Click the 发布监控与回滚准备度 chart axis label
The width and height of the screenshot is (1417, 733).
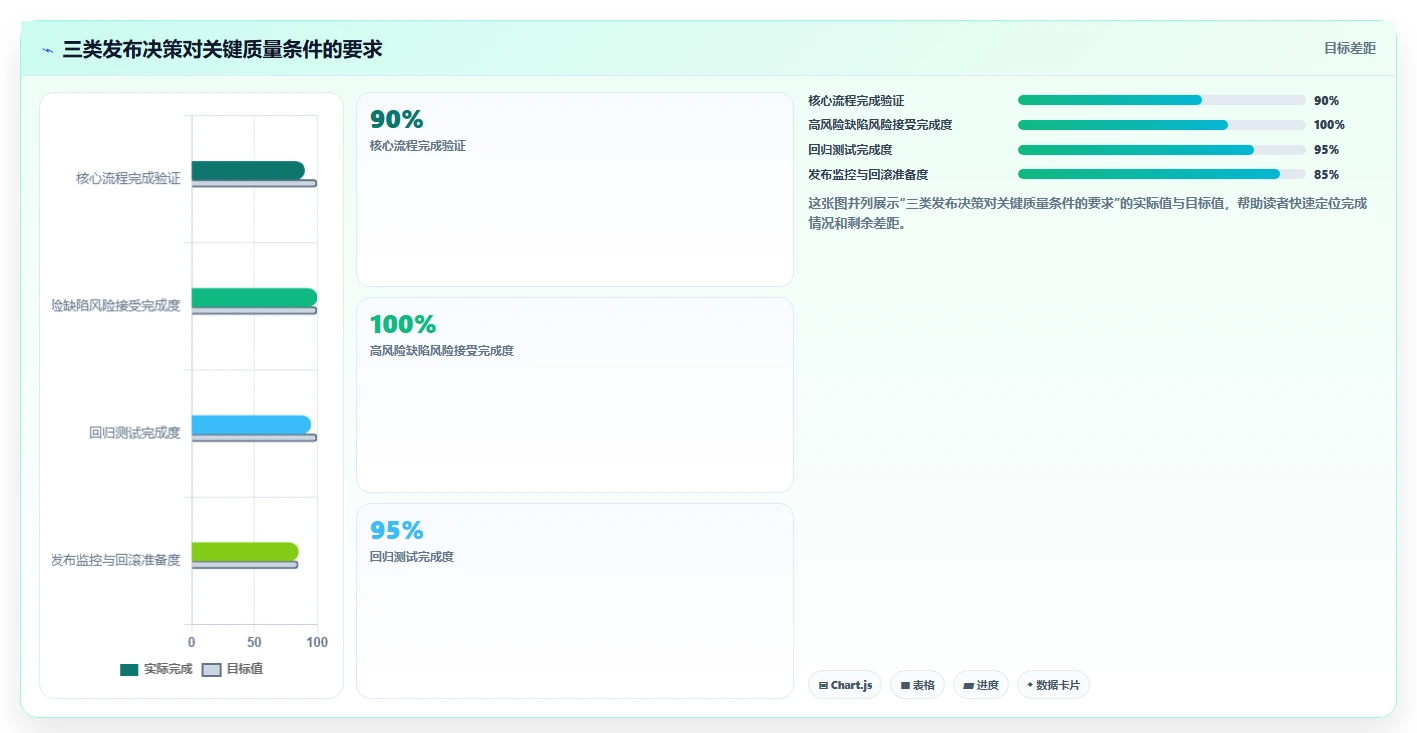pos(116,560)
